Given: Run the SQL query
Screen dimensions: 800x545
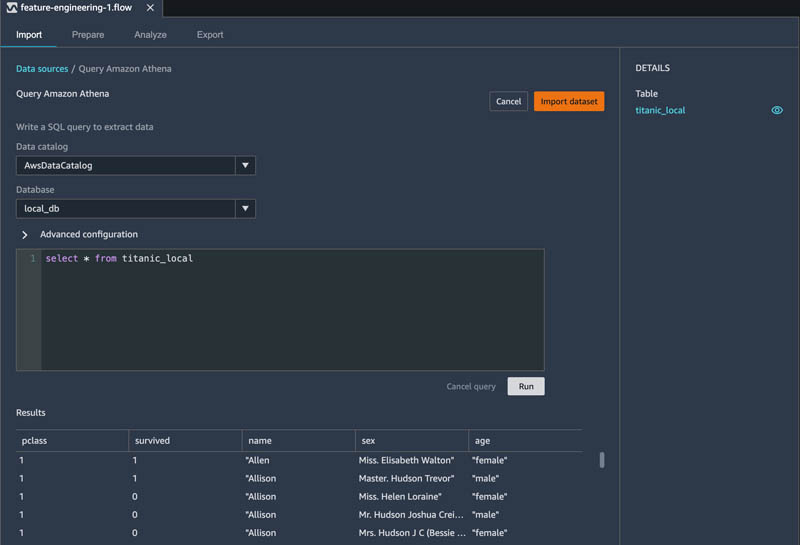Looking at the screenshot, I should 526,386.
